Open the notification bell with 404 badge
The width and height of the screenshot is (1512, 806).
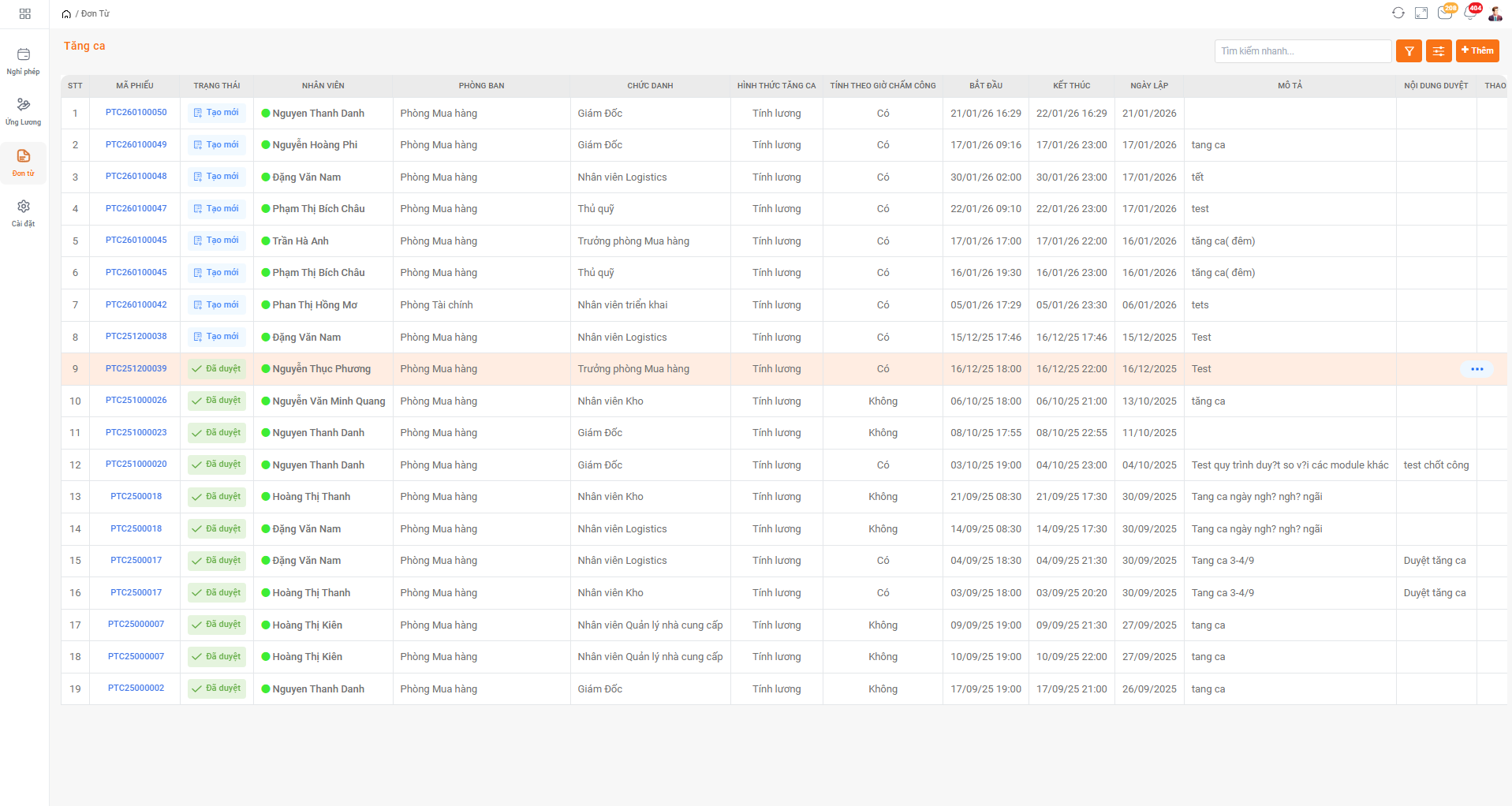pos(1470,13)
